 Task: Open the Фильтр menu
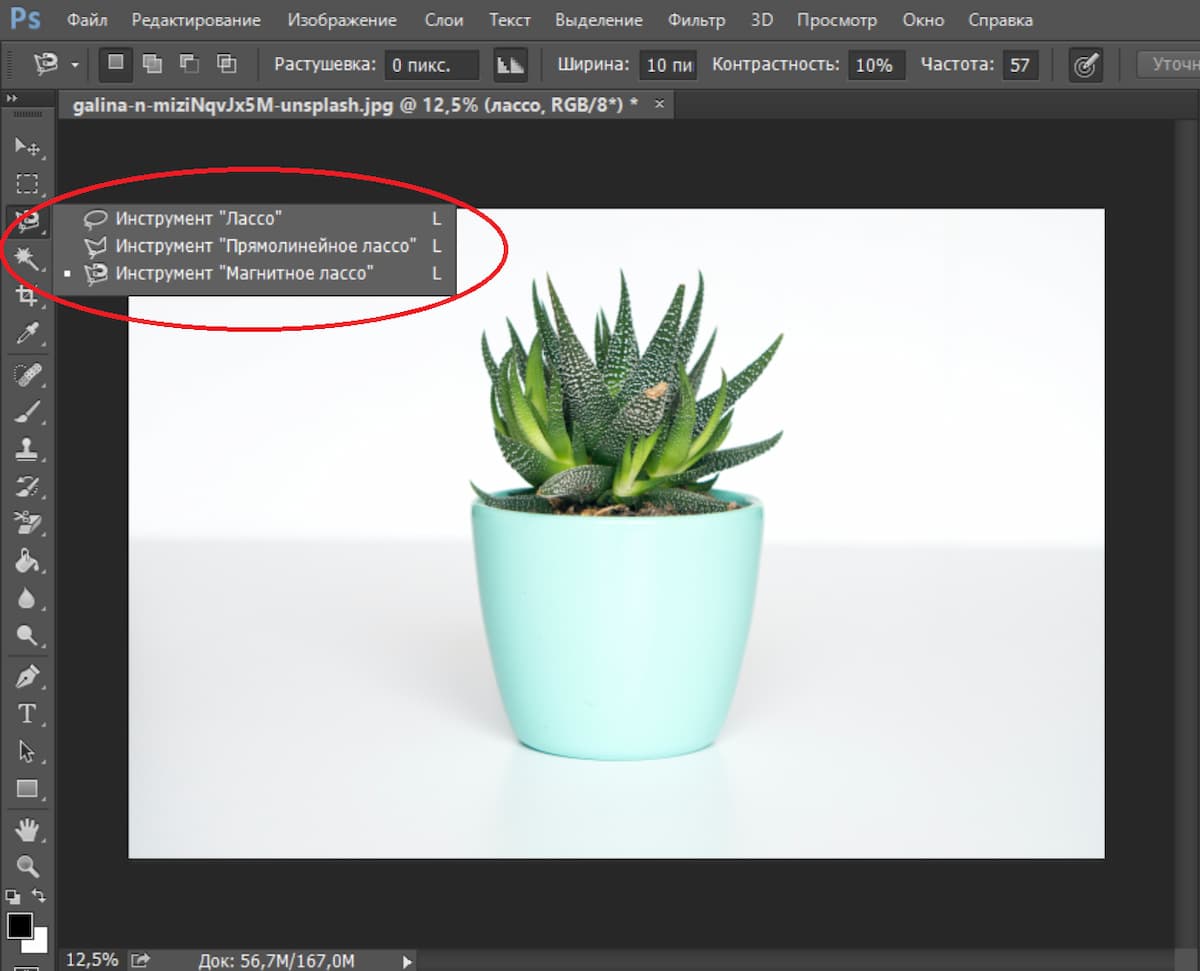click(x=696, y=20)
